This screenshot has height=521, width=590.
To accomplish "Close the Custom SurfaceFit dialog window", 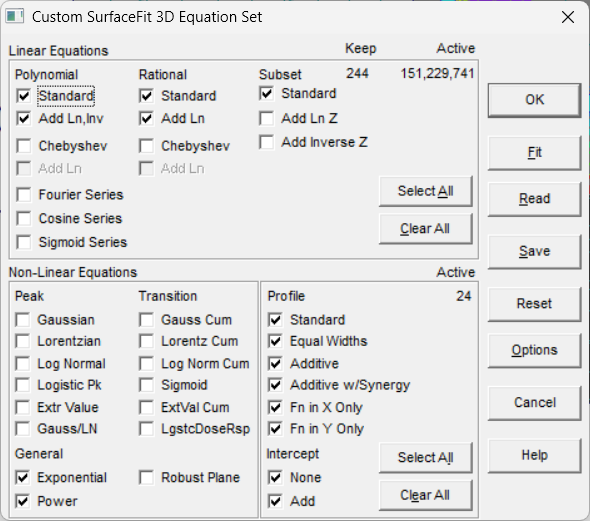I will click(567, 17).
